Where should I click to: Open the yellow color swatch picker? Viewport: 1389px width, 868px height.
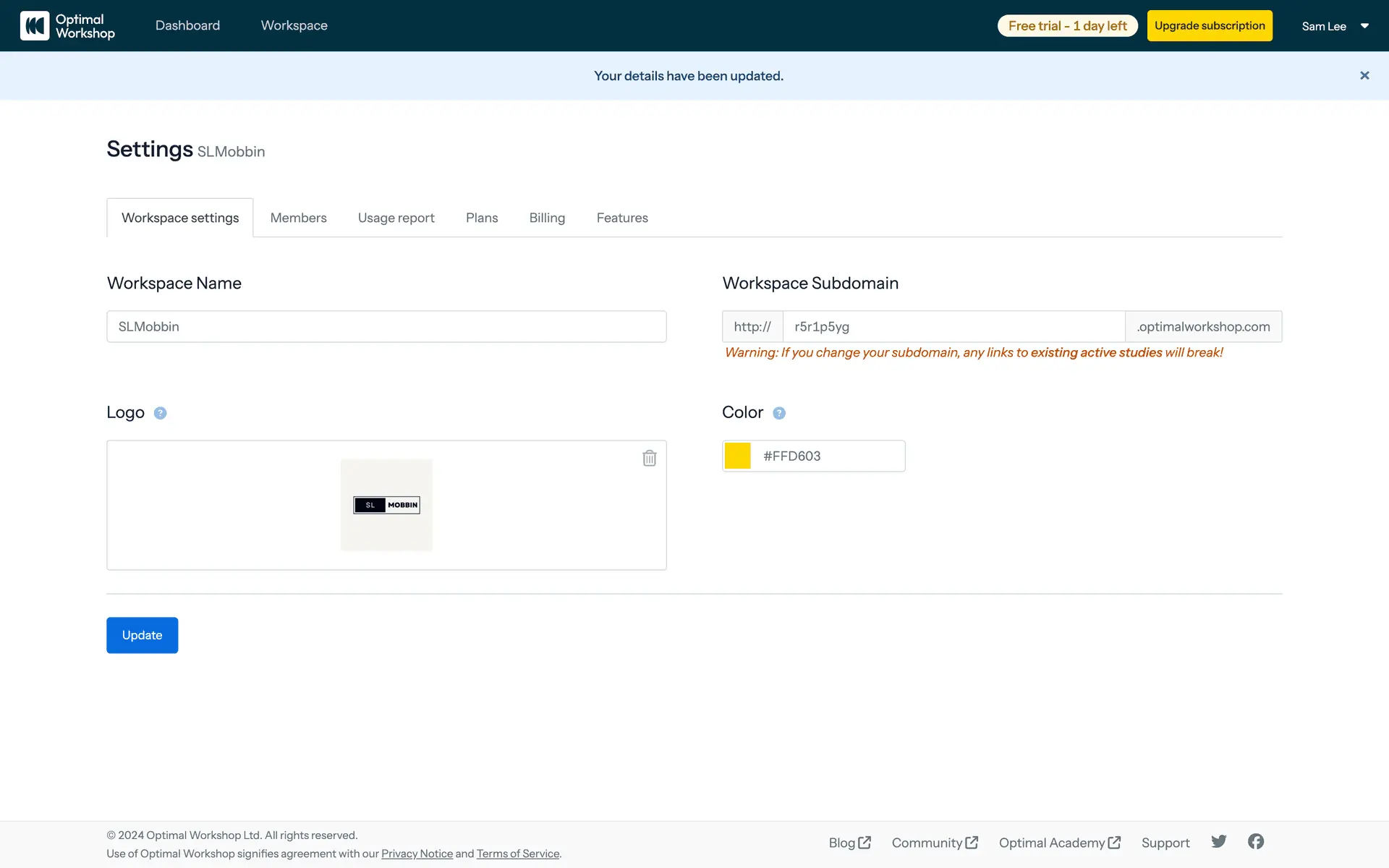click(x=738, y=456)
